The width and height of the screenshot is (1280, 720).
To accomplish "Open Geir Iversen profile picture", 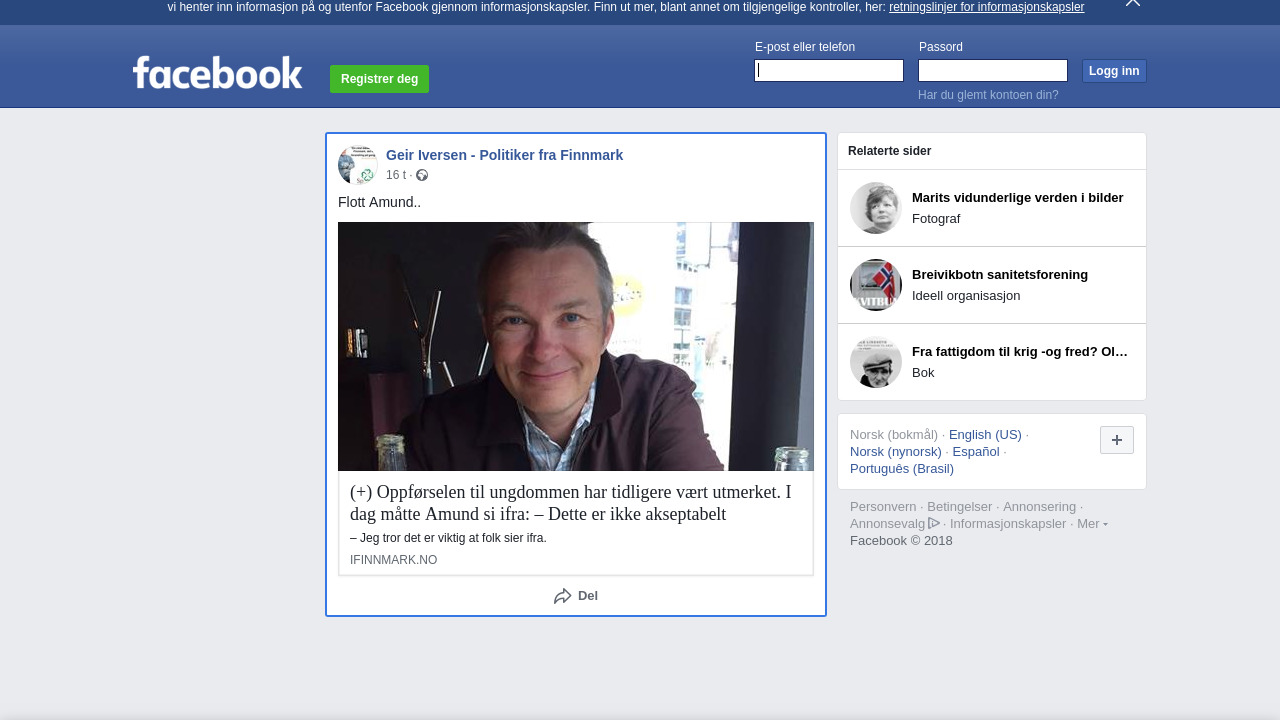I will tap(358, 164).
